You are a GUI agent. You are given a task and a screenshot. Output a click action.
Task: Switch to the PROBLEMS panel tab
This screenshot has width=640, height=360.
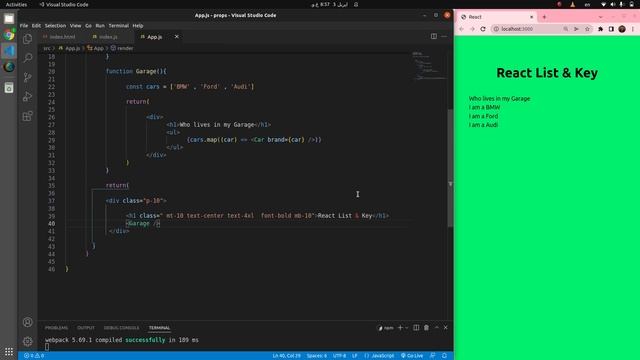(x=56, y=328)
